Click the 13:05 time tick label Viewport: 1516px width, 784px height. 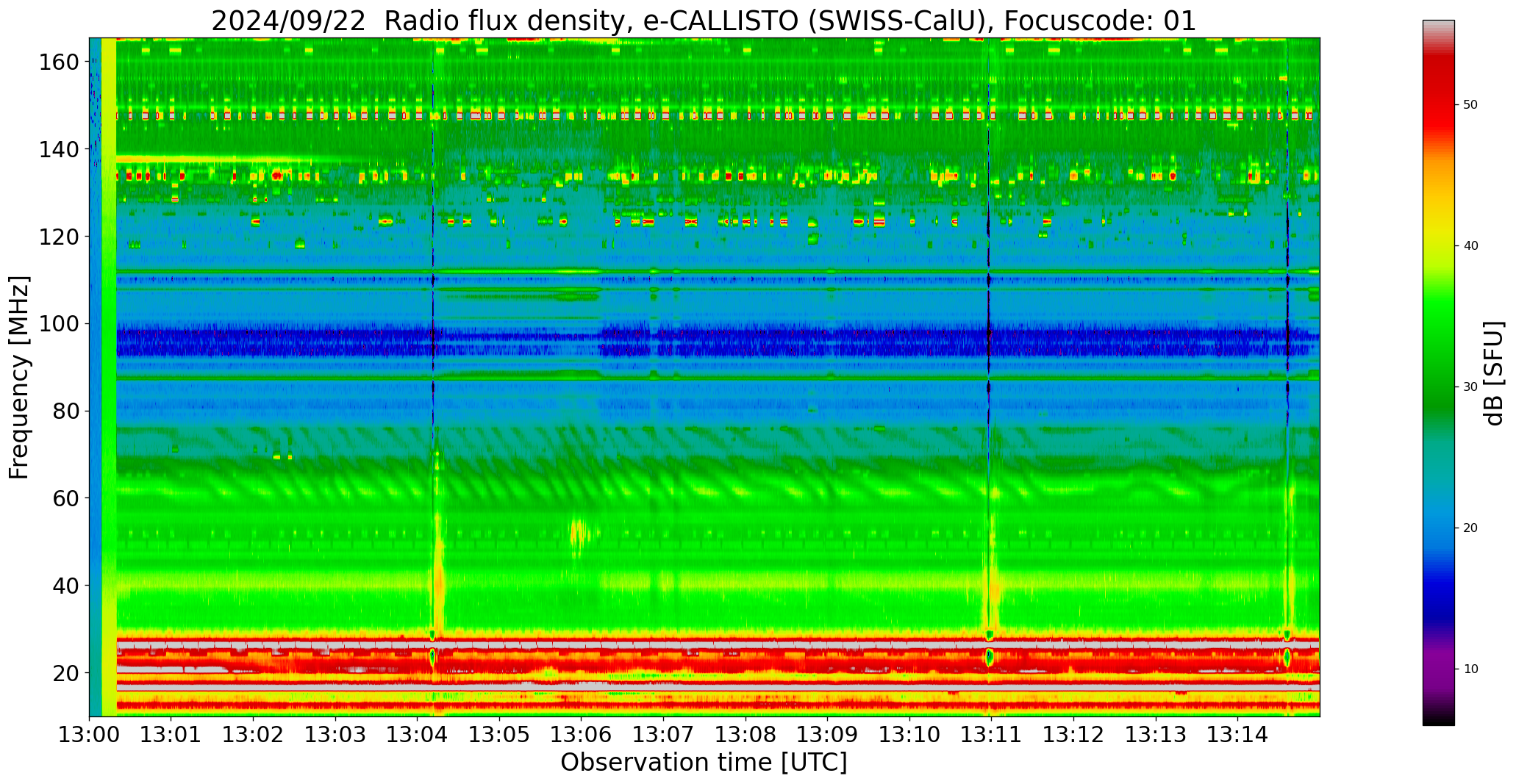(500, 734)
